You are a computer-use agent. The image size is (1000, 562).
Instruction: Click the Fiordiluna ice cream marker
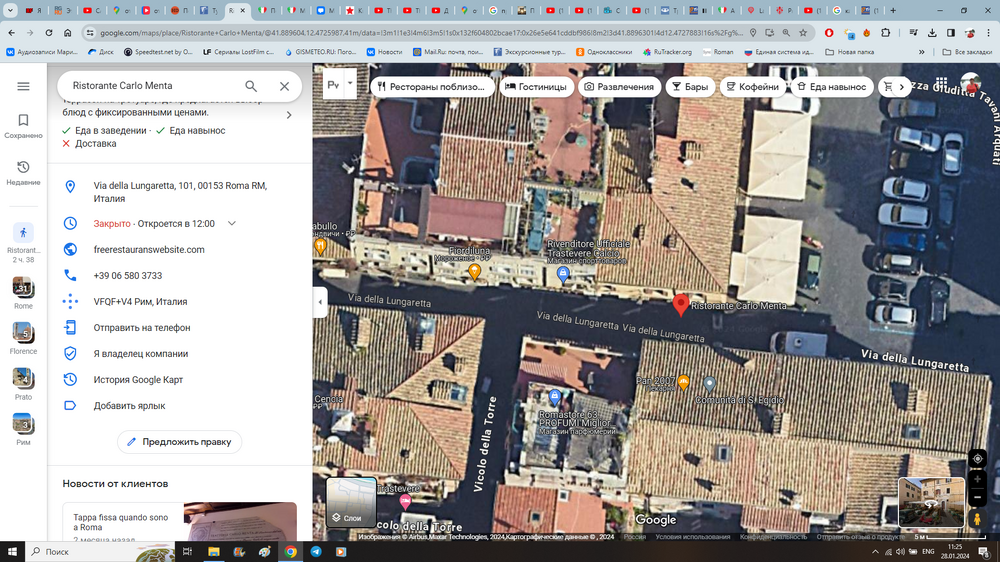(474, 272)
